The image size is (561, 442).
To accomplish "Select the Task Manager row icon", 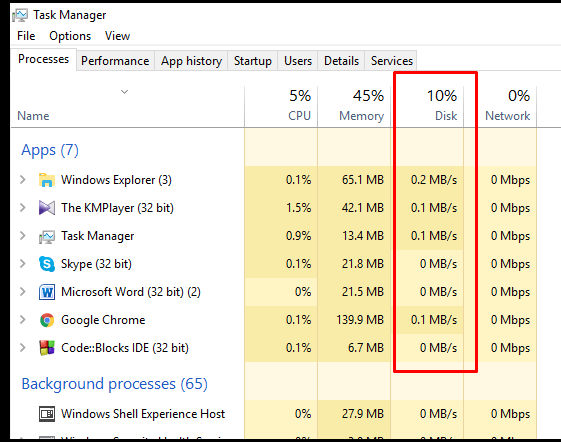I will [x=47, y=236].
